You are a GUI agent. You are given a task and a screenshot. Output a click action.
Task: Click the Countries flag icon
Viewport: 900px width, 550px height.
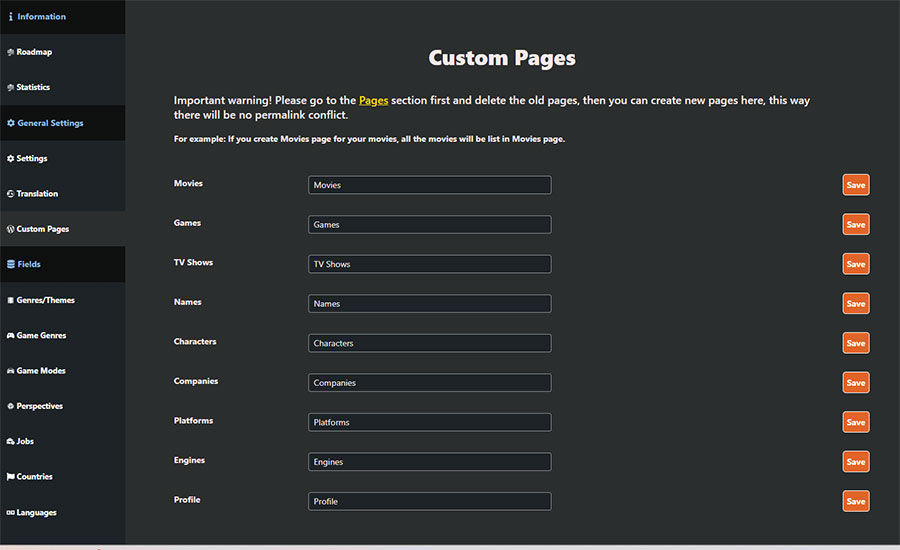[10, 477]
